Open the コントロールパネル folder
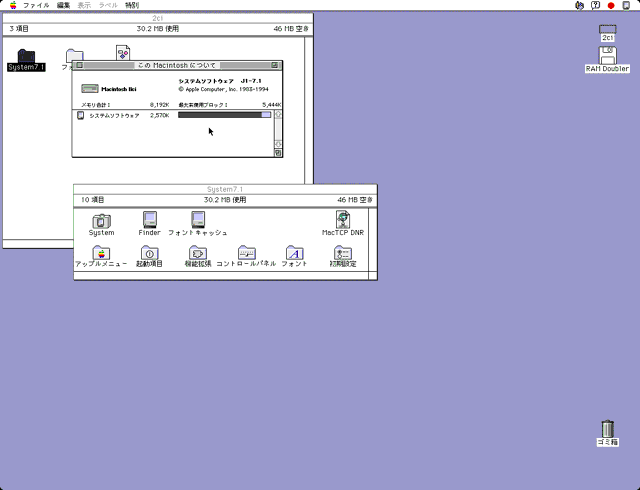Image resolution: width=640 pixels, height=490 pixels. pyautogui.click(x=247, y=253)
